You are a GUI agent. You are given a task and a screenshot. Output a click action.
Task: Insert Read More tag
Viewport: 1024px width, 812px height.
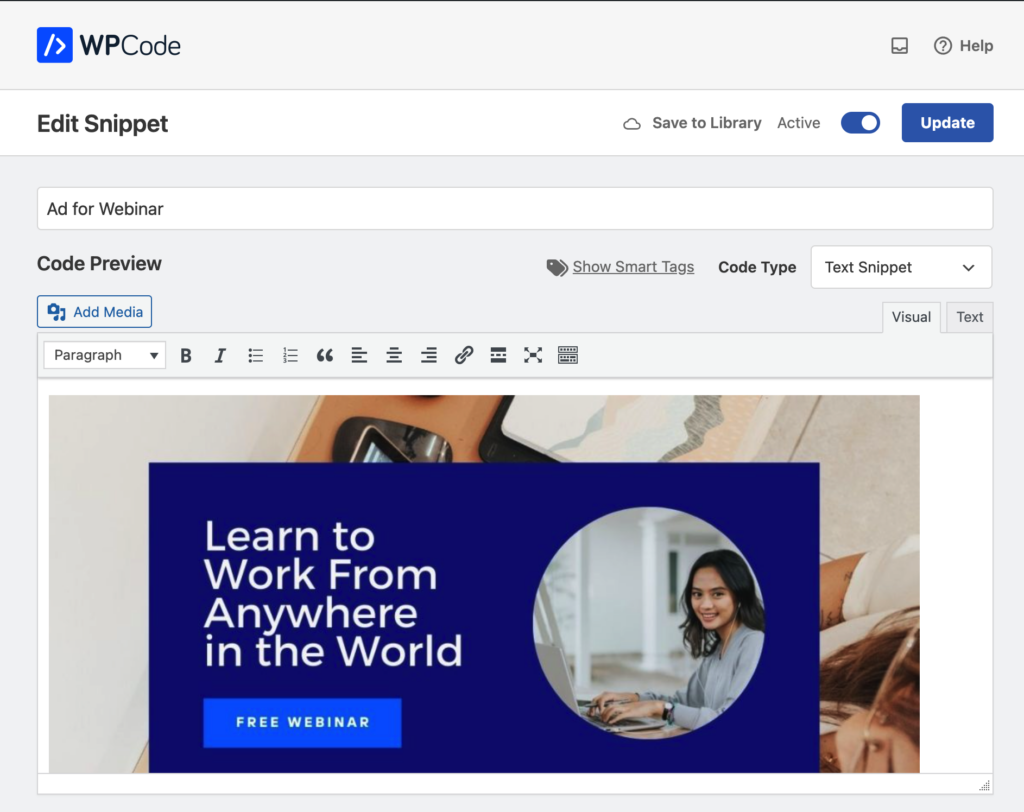pos(498,355)
